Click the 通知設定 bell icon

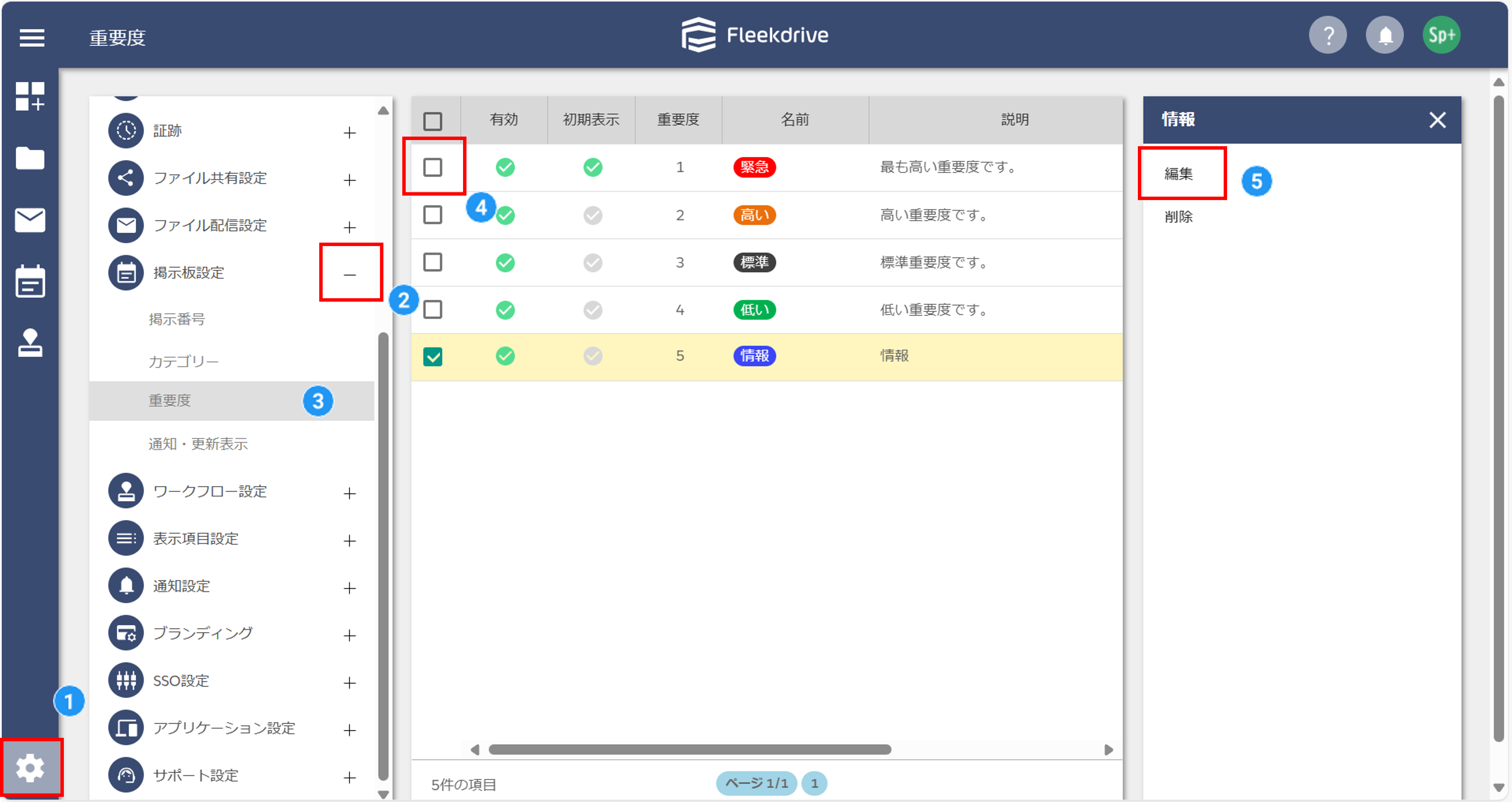pyautogui.click(x=126, y=586)
